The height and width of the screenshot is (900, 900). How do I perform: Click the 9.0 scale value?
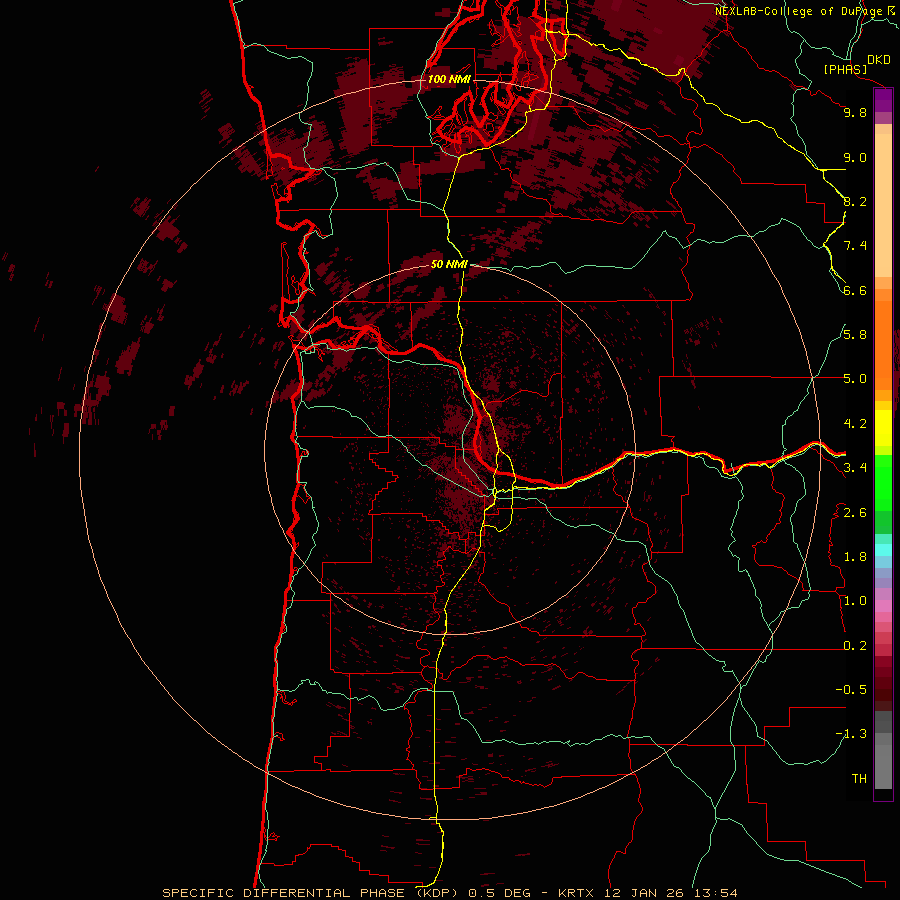pos(855,158)
